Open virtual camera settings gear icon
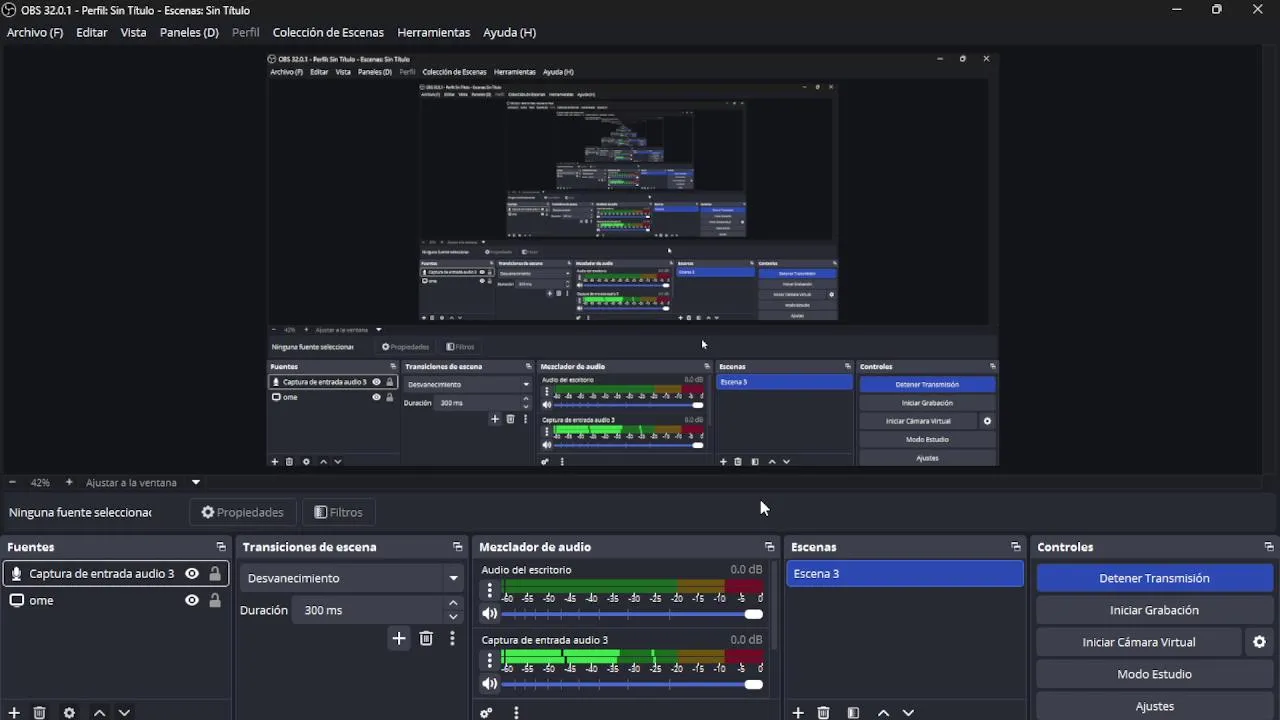Screen dimensions: 1280x720 click(1260, 642)
